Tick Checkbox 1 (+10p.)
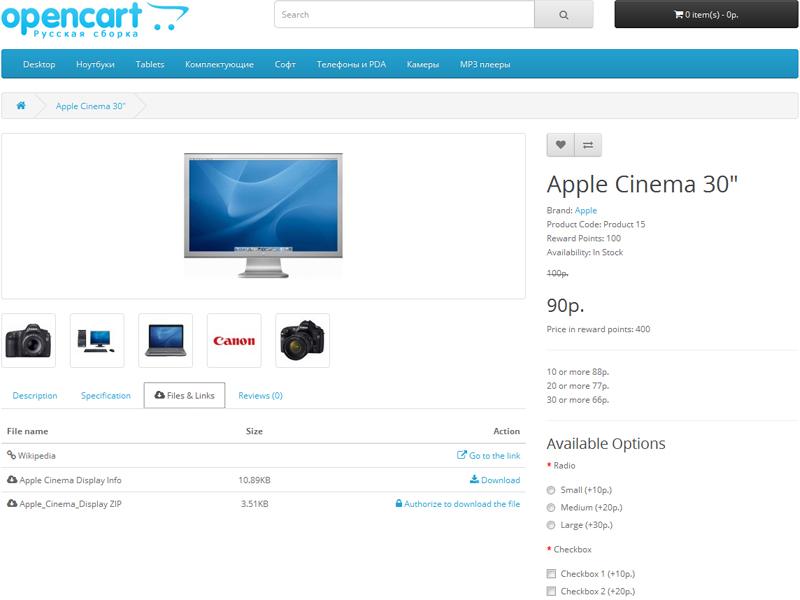 [551, 574]
